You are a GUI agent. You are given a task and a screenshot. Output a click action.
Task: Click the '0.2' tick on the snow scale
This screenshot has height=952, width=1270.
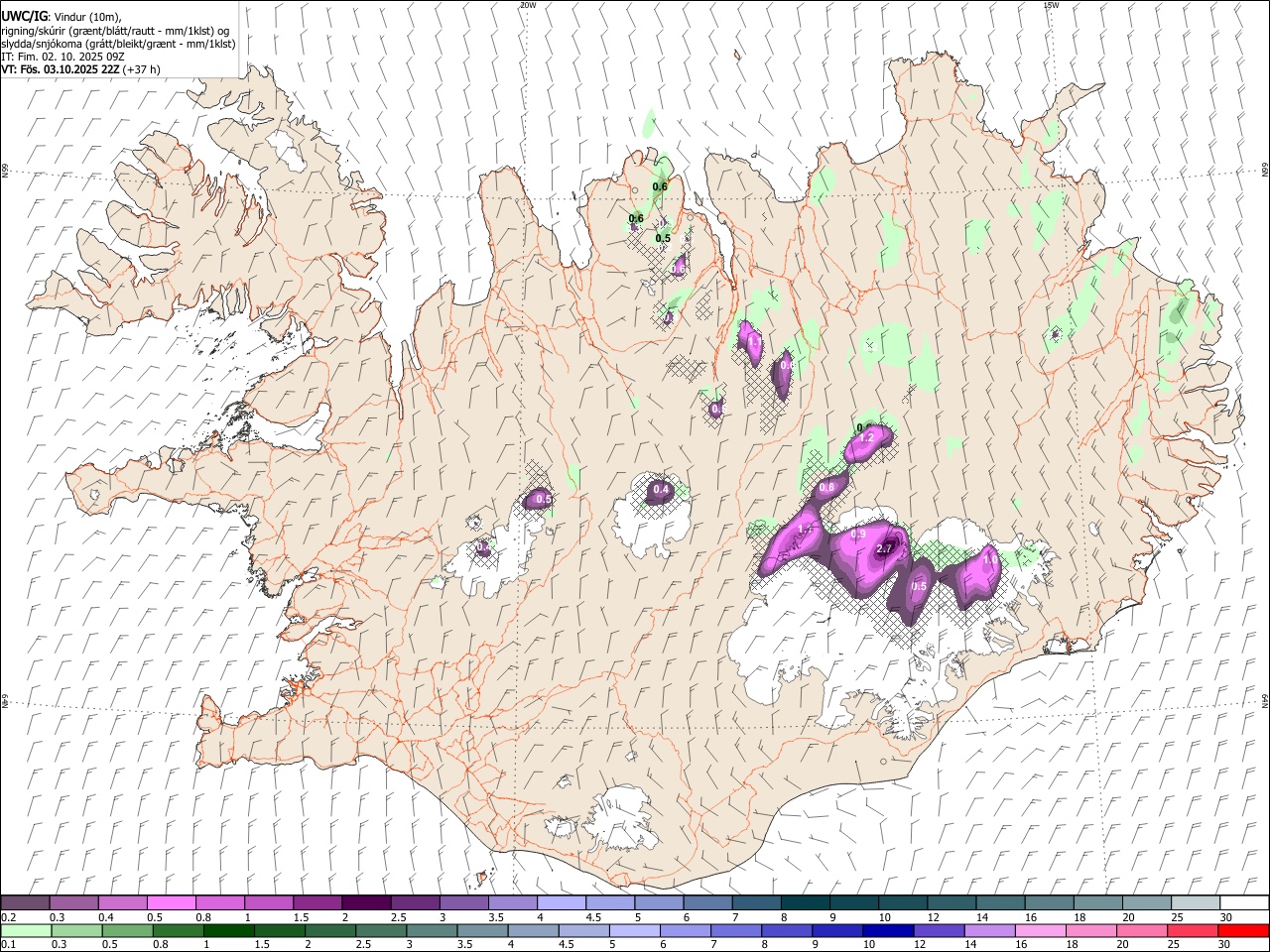tap(7, 917)
